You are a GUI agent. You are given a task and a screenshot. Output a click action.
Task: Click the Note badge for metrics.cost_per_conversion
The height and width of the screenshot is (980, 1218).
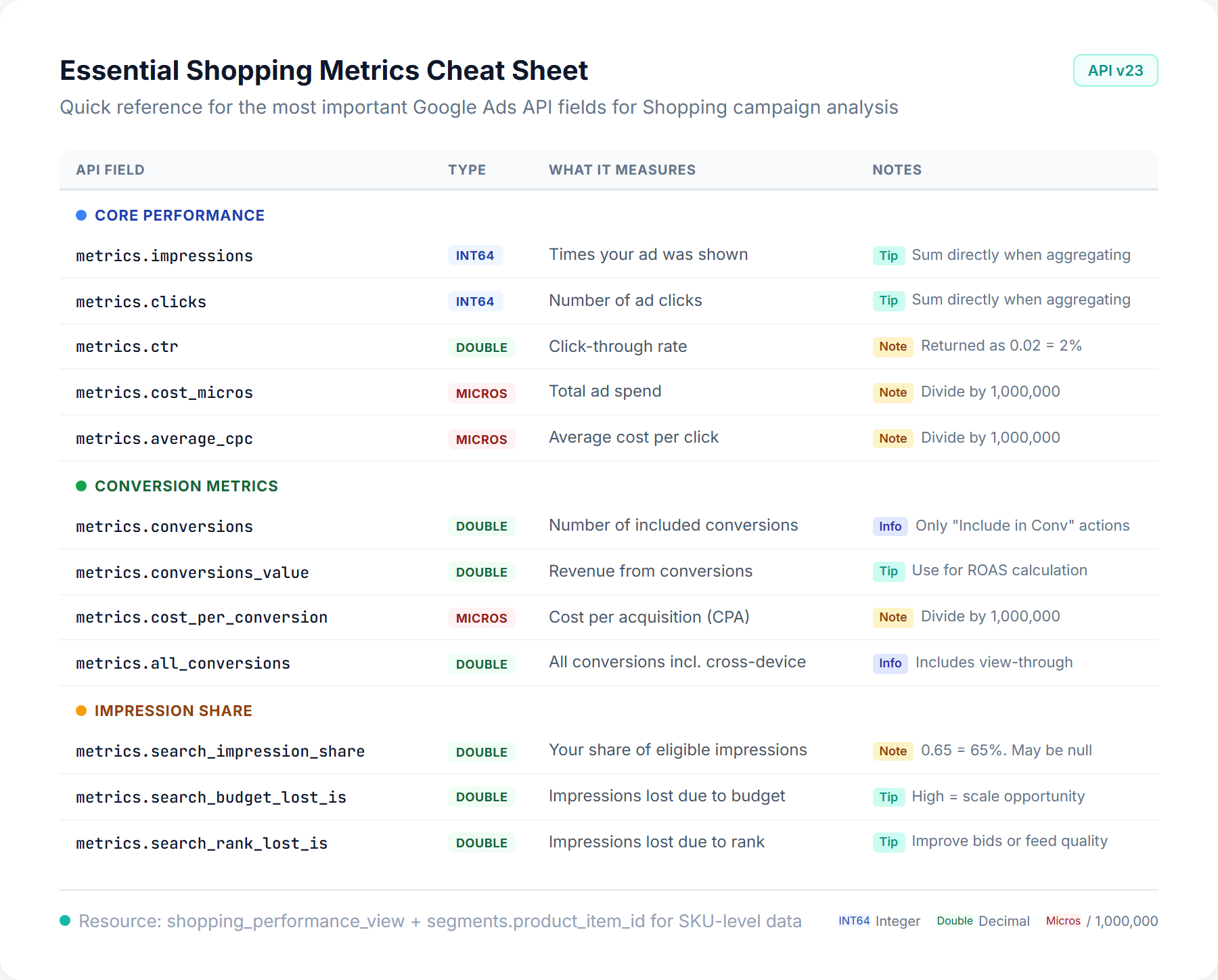[893, 617]
